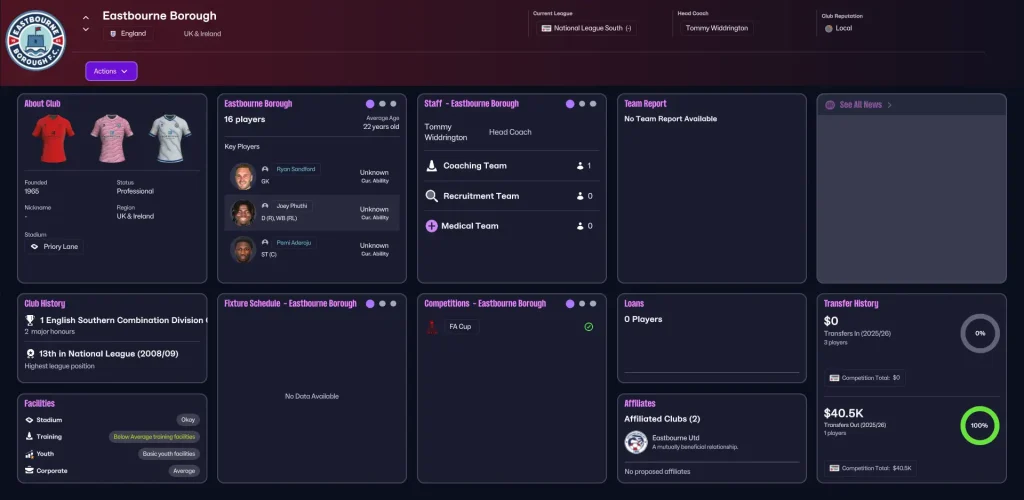1024x500 pixels.
Task: Select first dot in Fixture Schedule panel
Action: pyautogui.click(x=370, y=304)
